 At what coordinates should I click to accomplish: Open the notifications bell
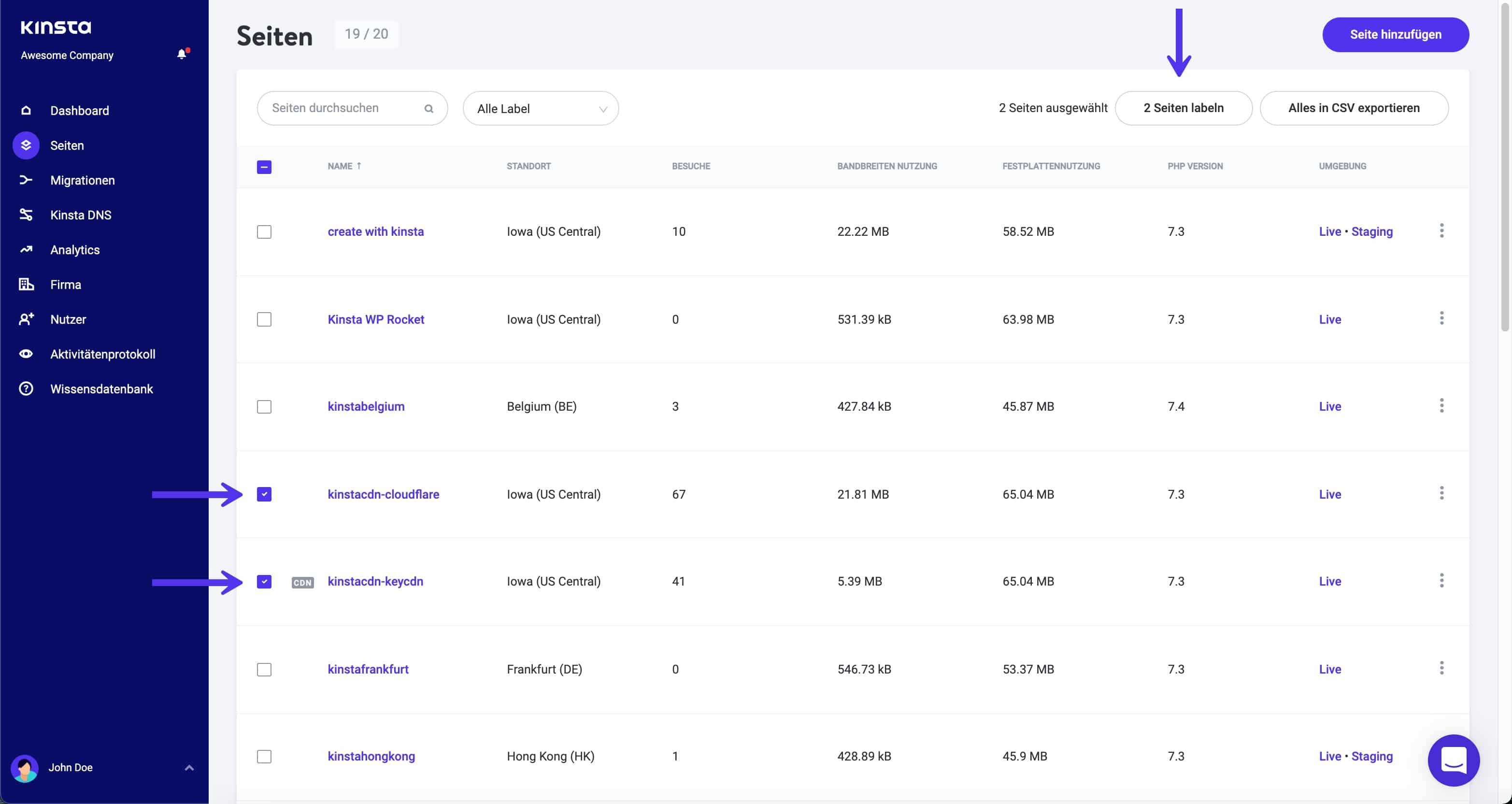pos(183,54)
